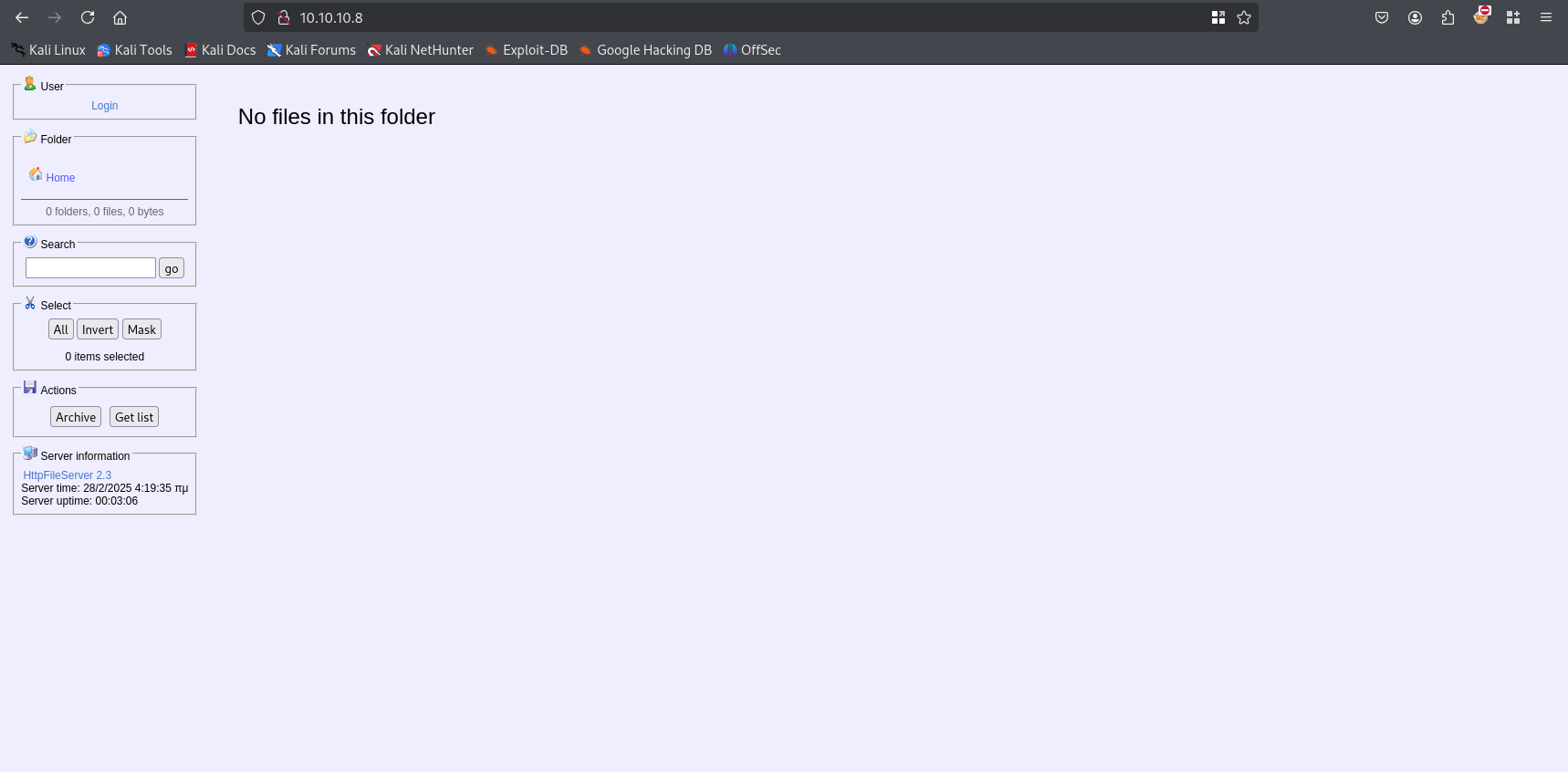Open the Home folder link
Viewport: 1568px width, 772px height.
(x=60, y=178)
